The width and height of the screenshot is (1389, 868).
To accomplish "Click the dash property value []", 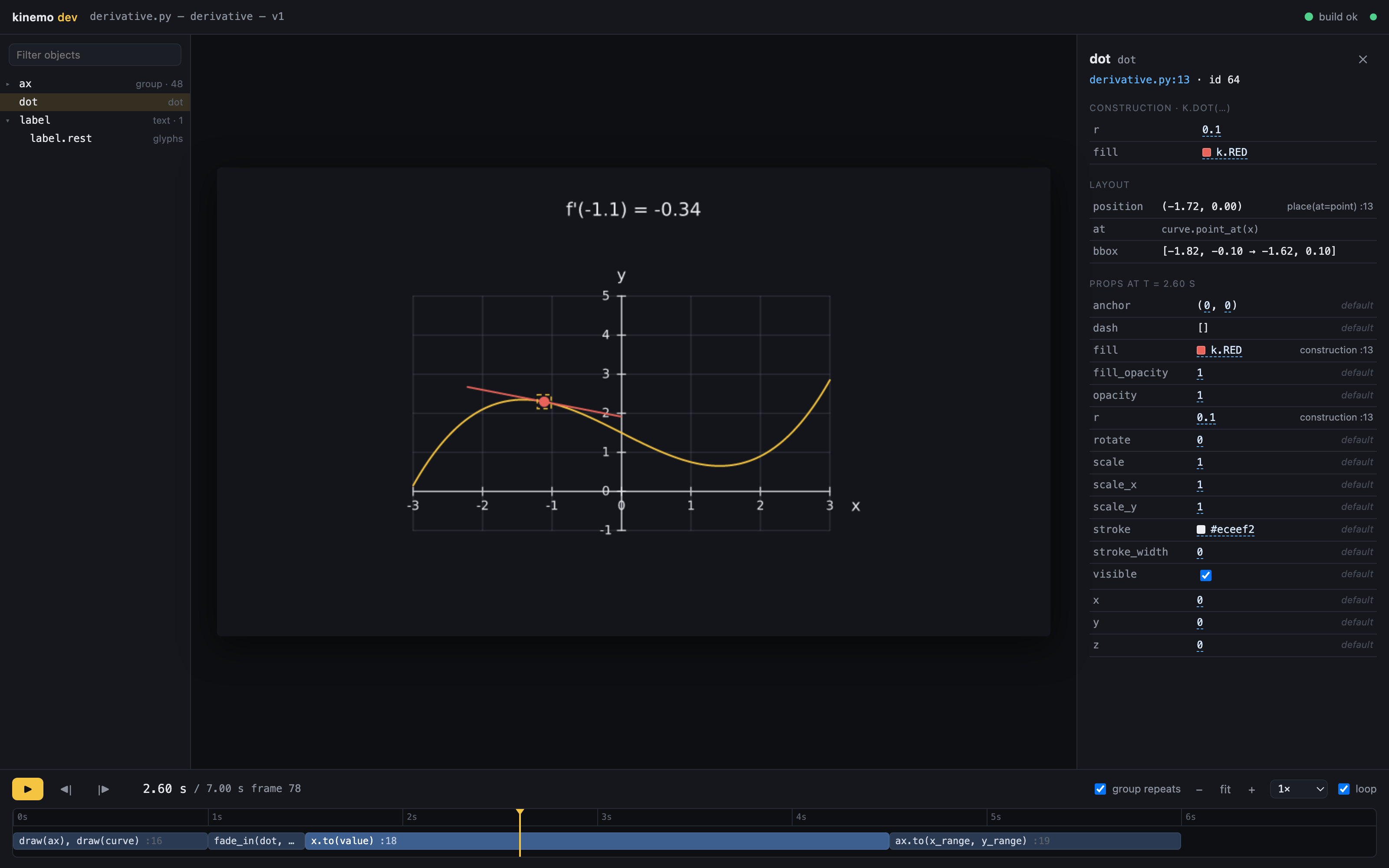I will coord(1203,328).
